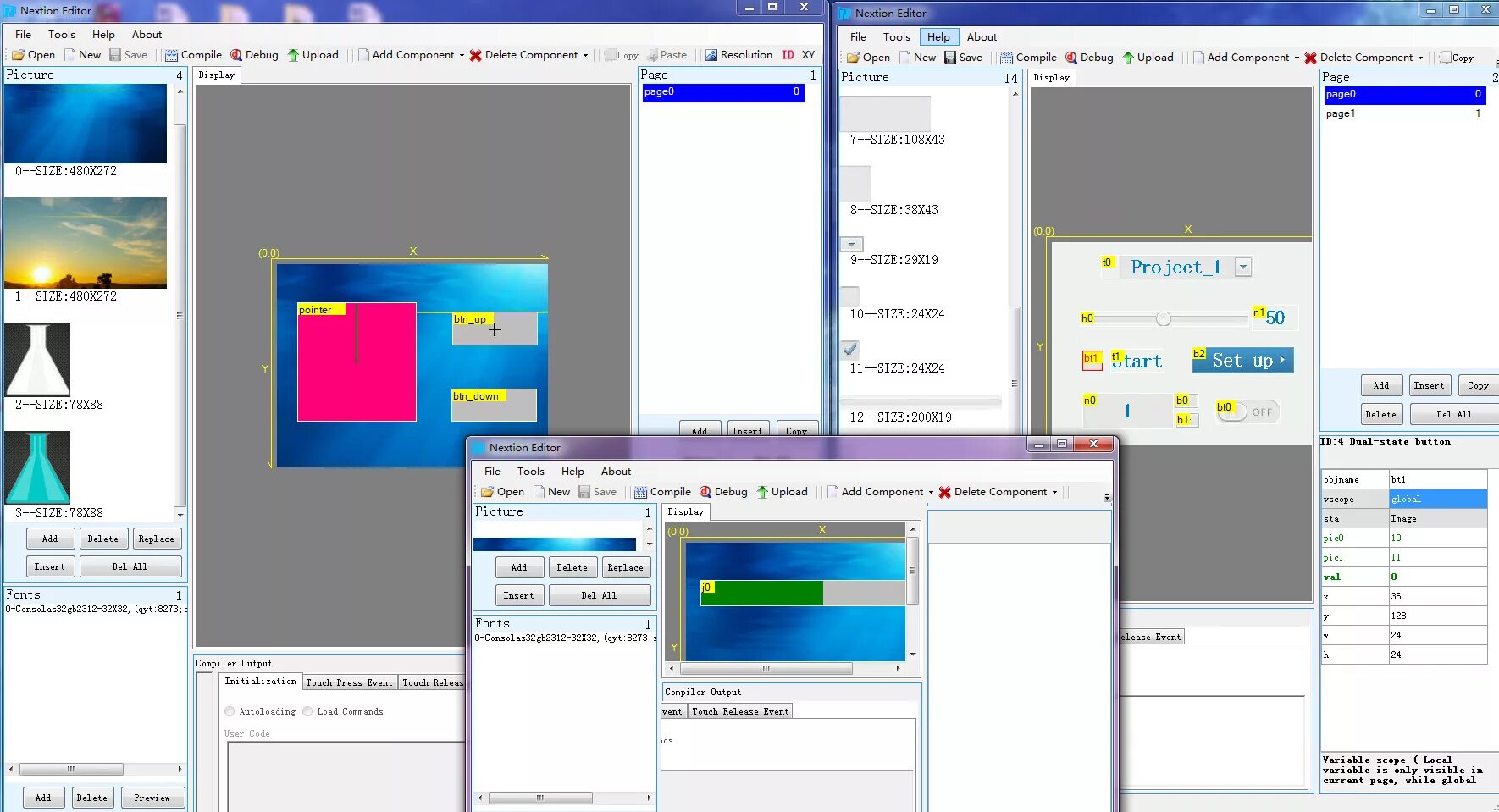Open the Tools menu in the front window
The width and height of the screenshot is (1499, 812).
(531, 471)
